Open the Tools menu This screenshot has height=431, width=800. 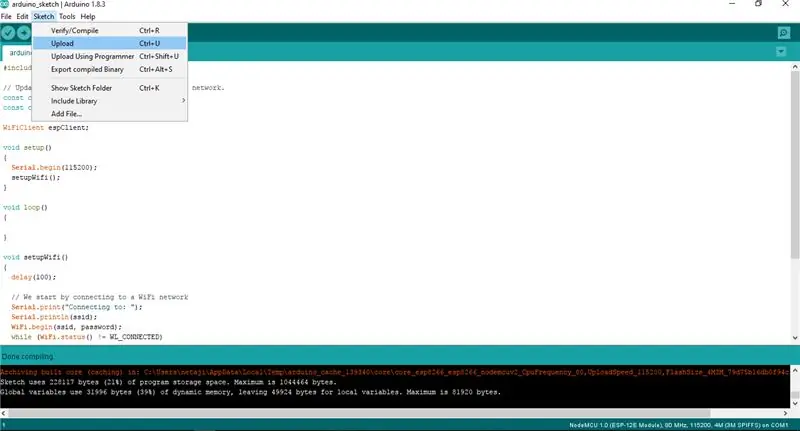click(x=67, y=16)
